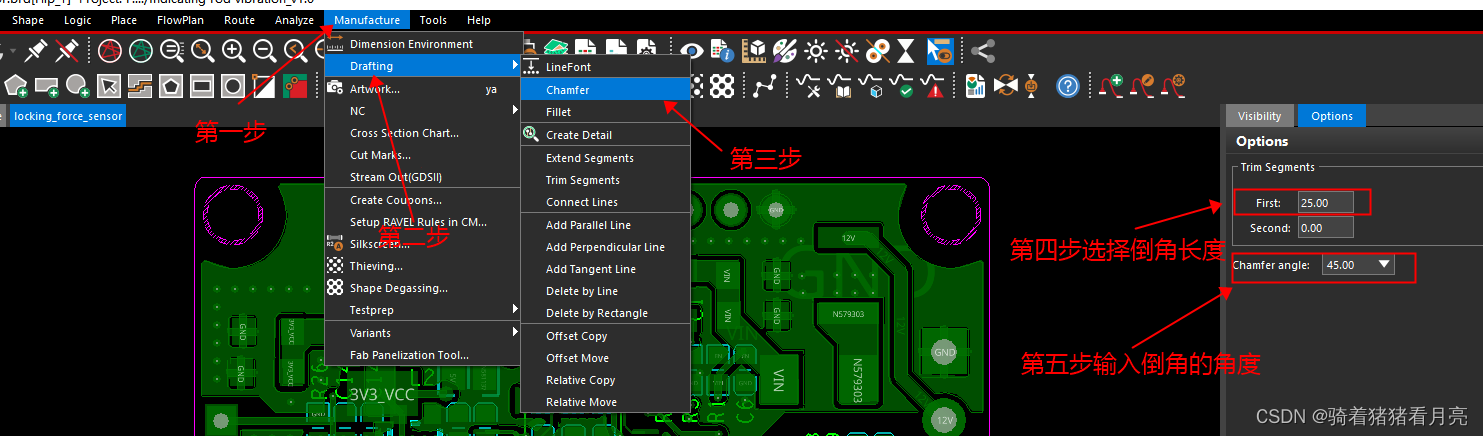Screen dimensions: 1483x436
Task: Open the color palette brush icon
Action: pyautogui.click(x=785, y=49)
